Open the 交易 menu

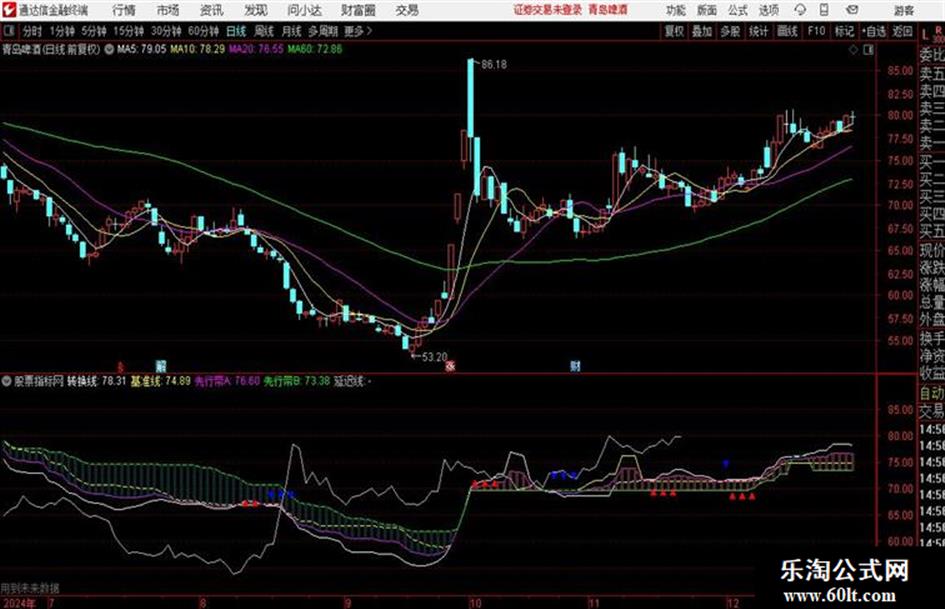tap(407, 10)
